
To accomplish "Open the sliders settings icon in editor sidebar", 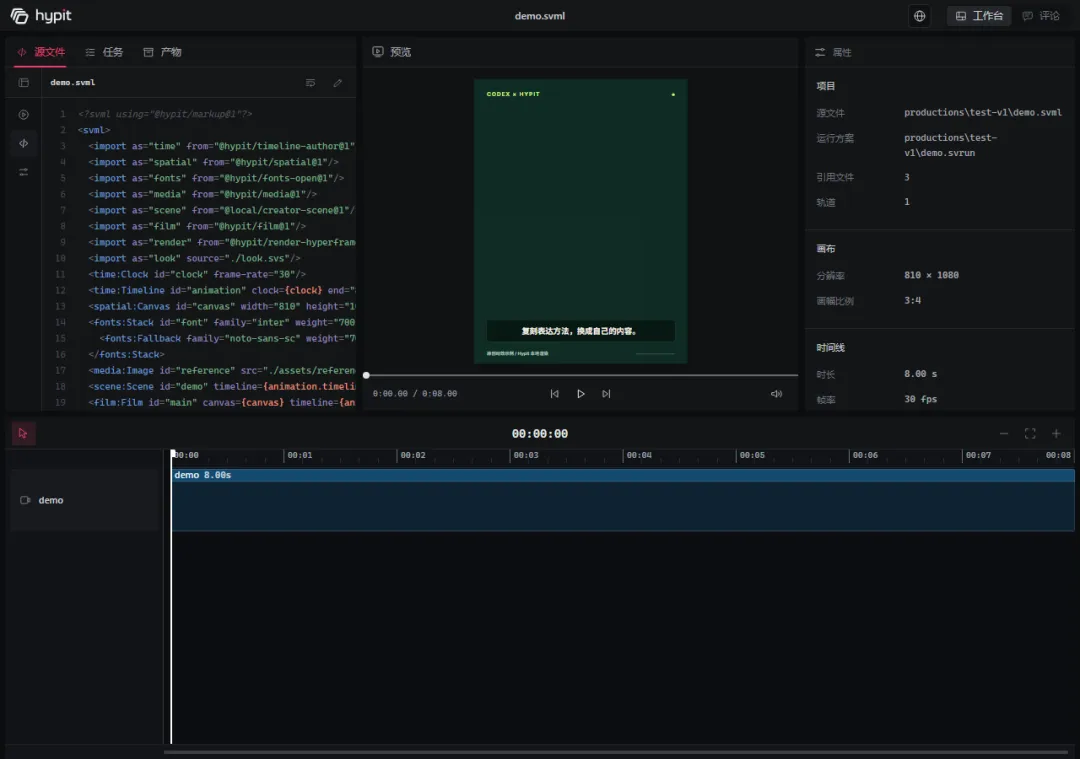I will point(23,172).
